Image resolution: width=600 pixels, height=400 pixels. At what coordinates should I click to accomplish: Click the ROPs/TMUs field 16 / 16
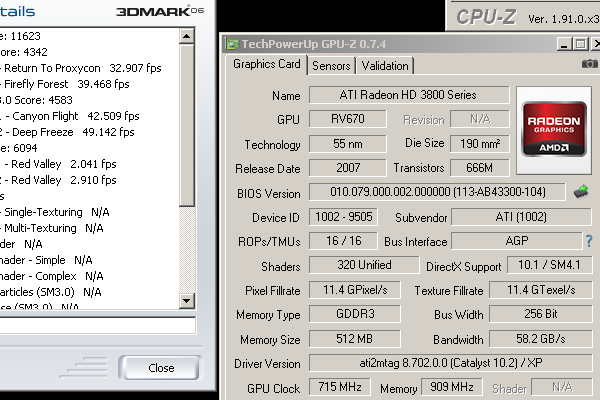pos(343,241)
